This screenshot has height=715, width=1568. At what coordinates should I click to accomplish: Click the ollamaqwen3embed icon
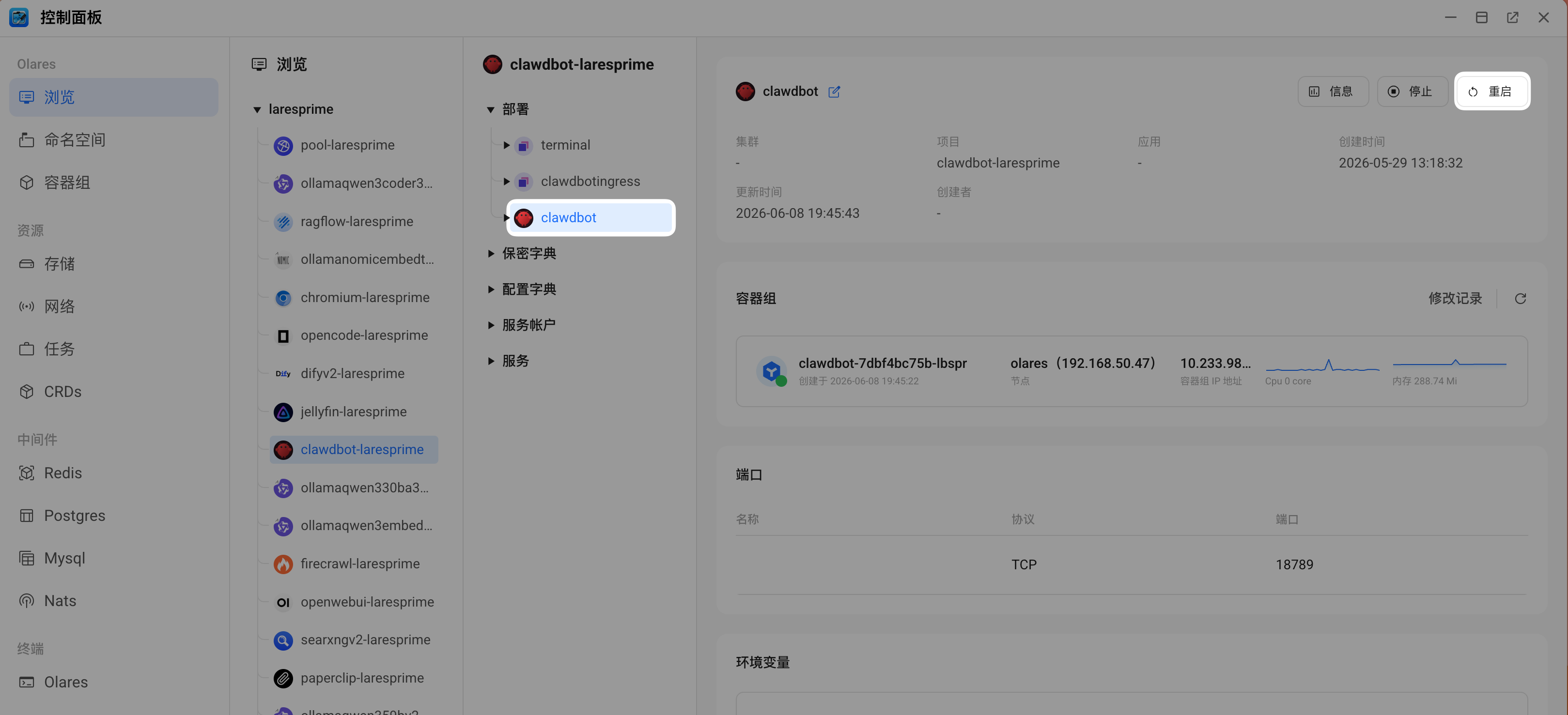[283, 526]
